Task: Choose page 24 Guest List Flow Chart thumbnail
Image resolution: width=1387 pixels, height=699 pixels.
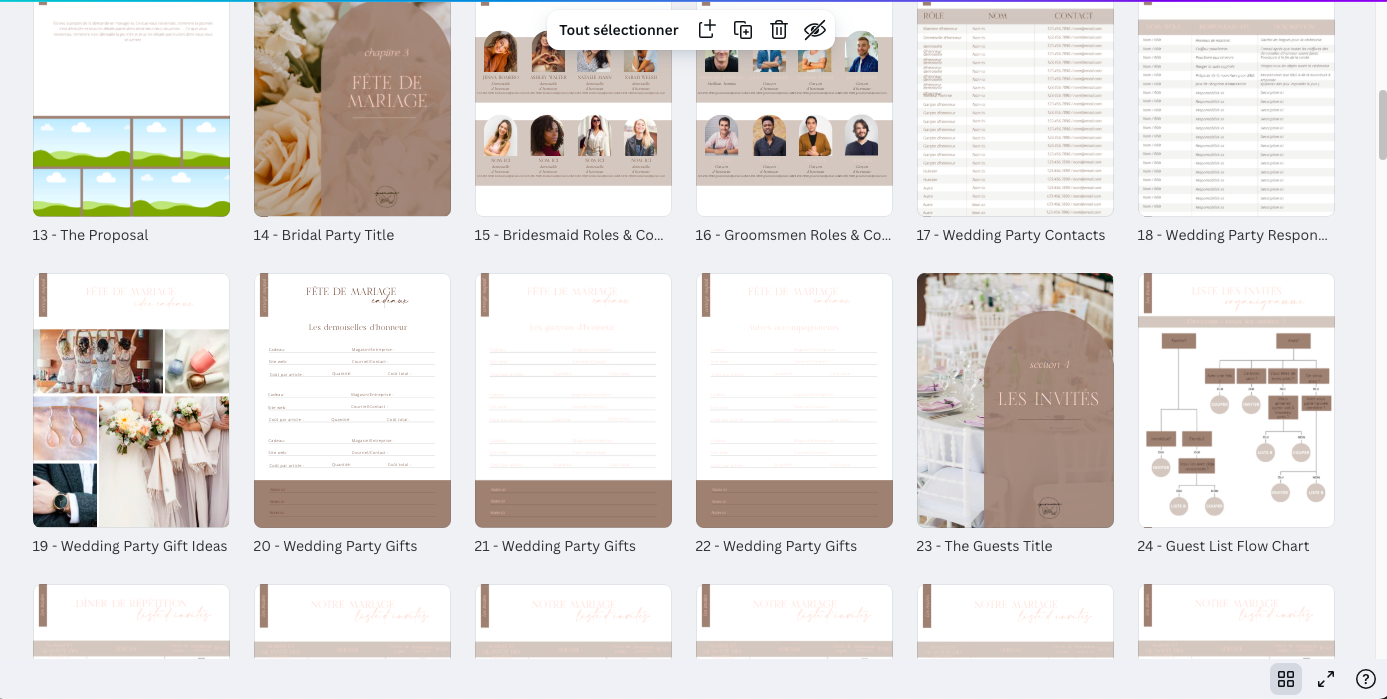Action: [1236, 400]
